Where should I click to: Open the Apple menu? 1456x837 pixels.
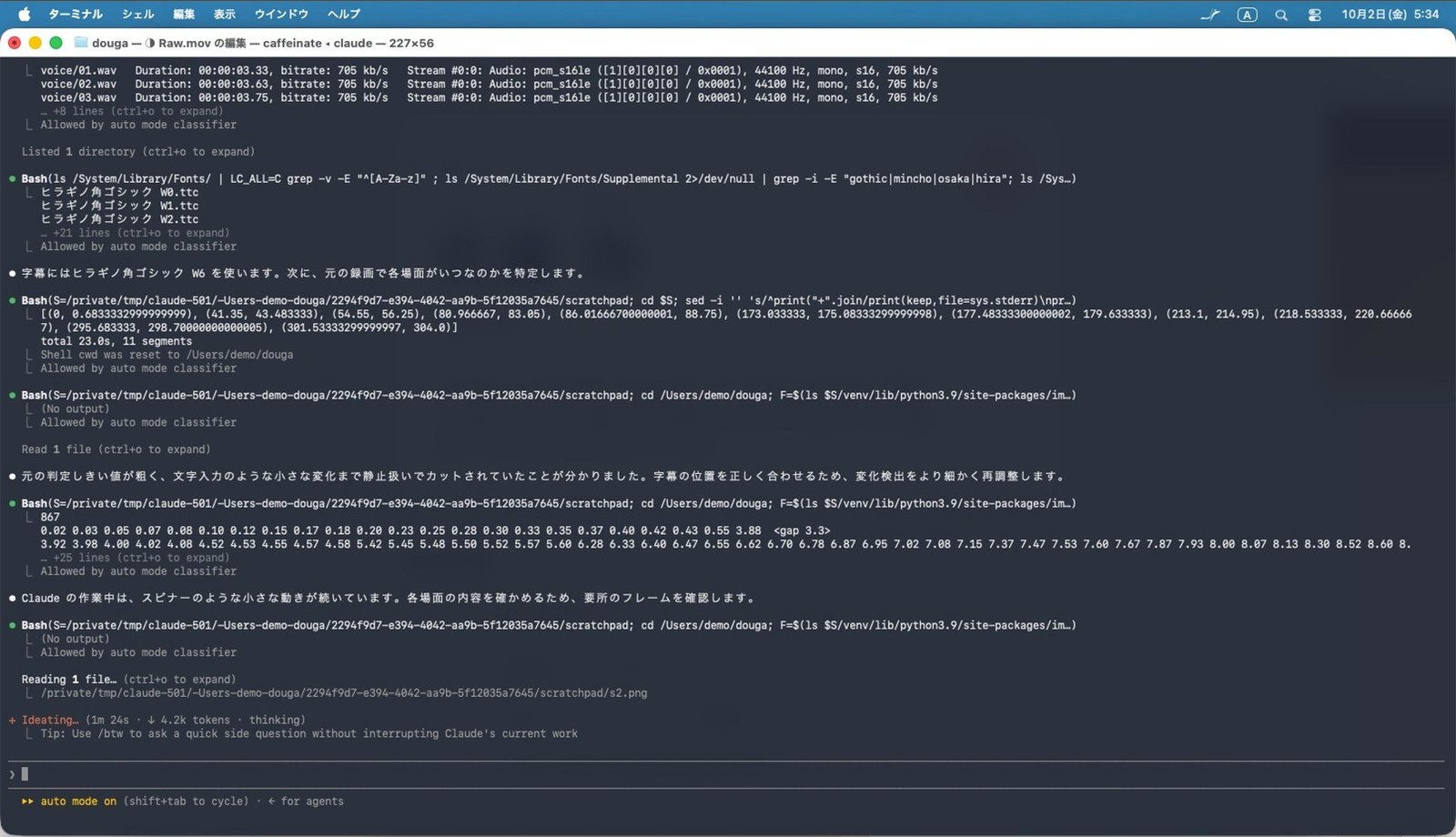click(25, 14)
